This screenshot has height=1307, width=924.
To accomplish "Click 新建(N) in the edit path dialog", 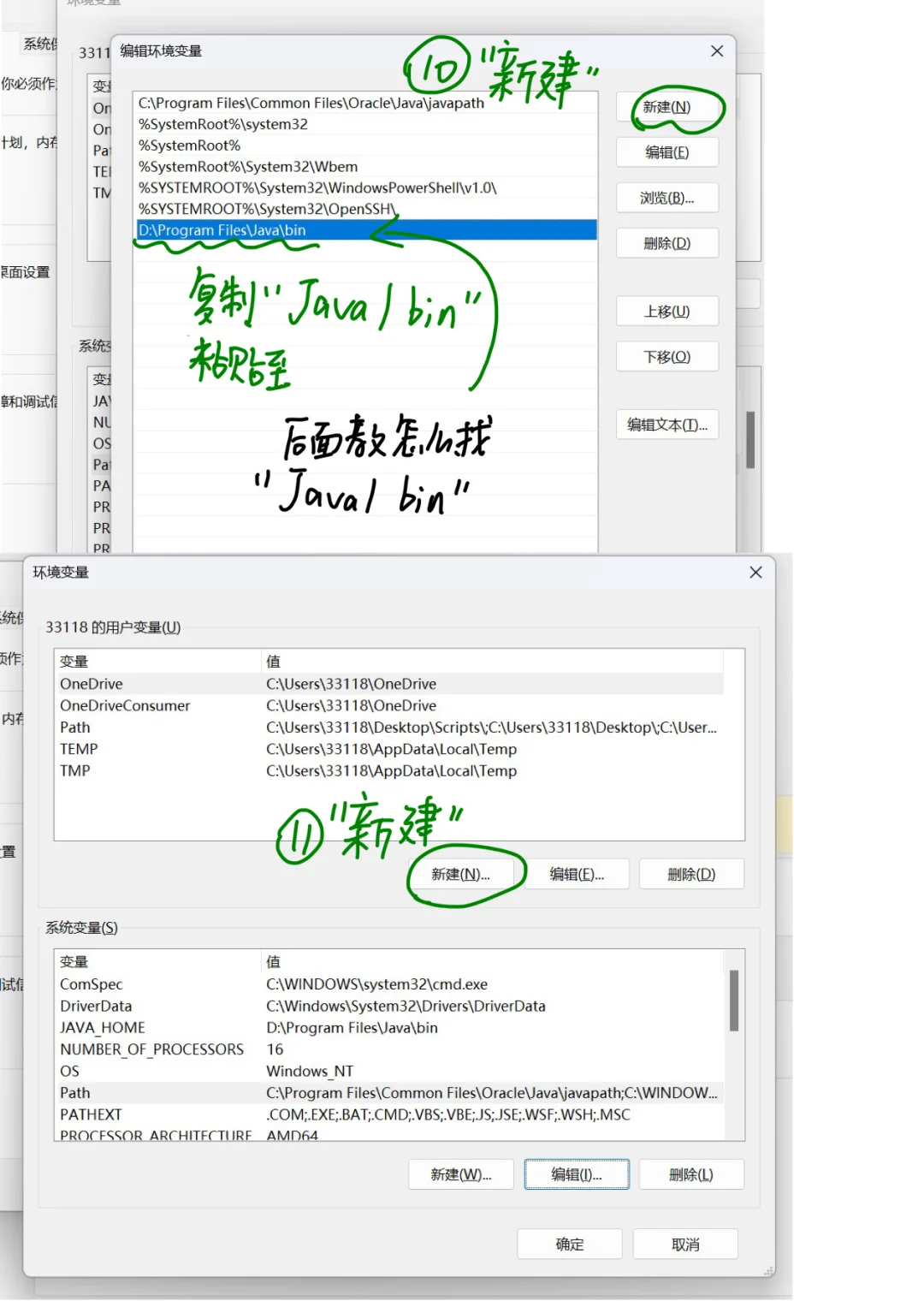I will [x=667, y=107].
